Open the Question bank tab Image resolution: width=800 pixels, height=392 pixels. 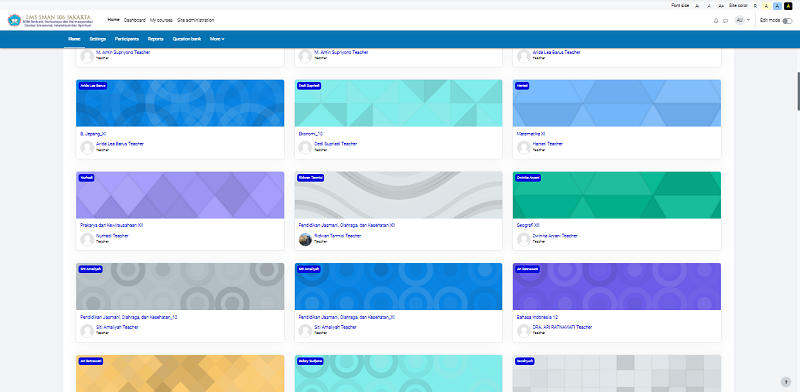point(187,39)
